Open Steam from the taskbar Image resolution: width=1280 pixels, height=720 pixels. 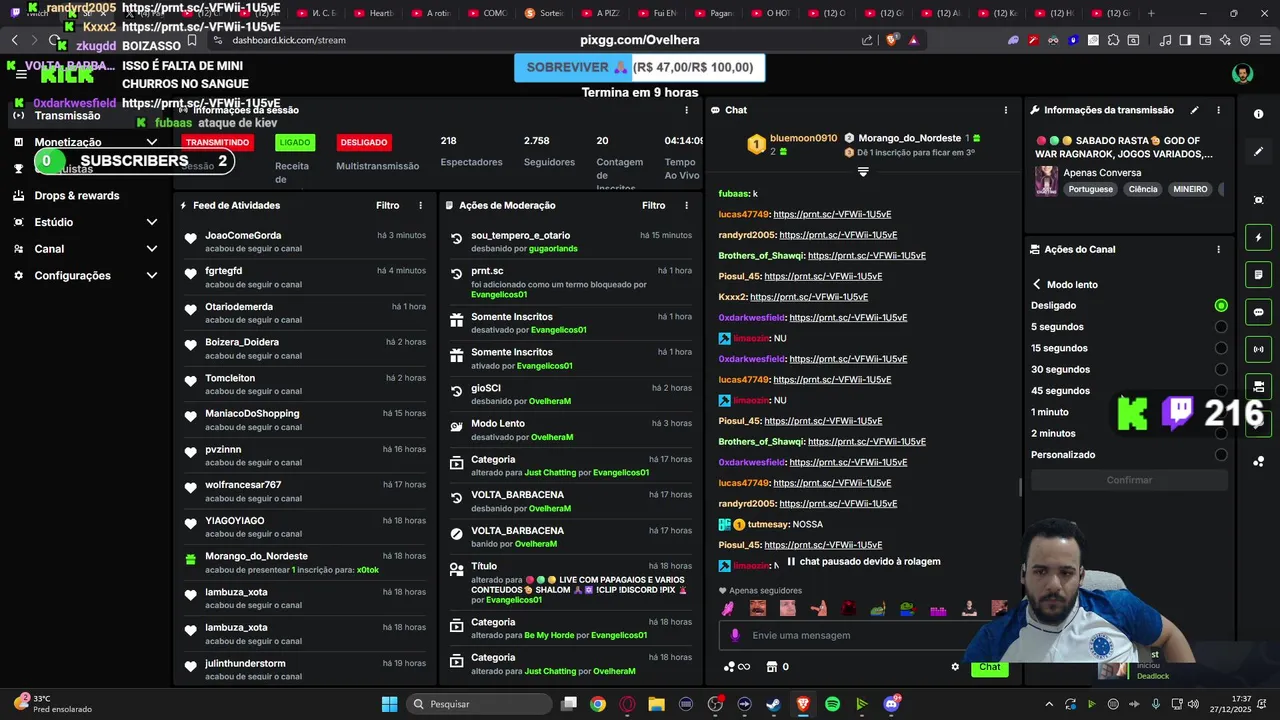(x=773, y=704)
